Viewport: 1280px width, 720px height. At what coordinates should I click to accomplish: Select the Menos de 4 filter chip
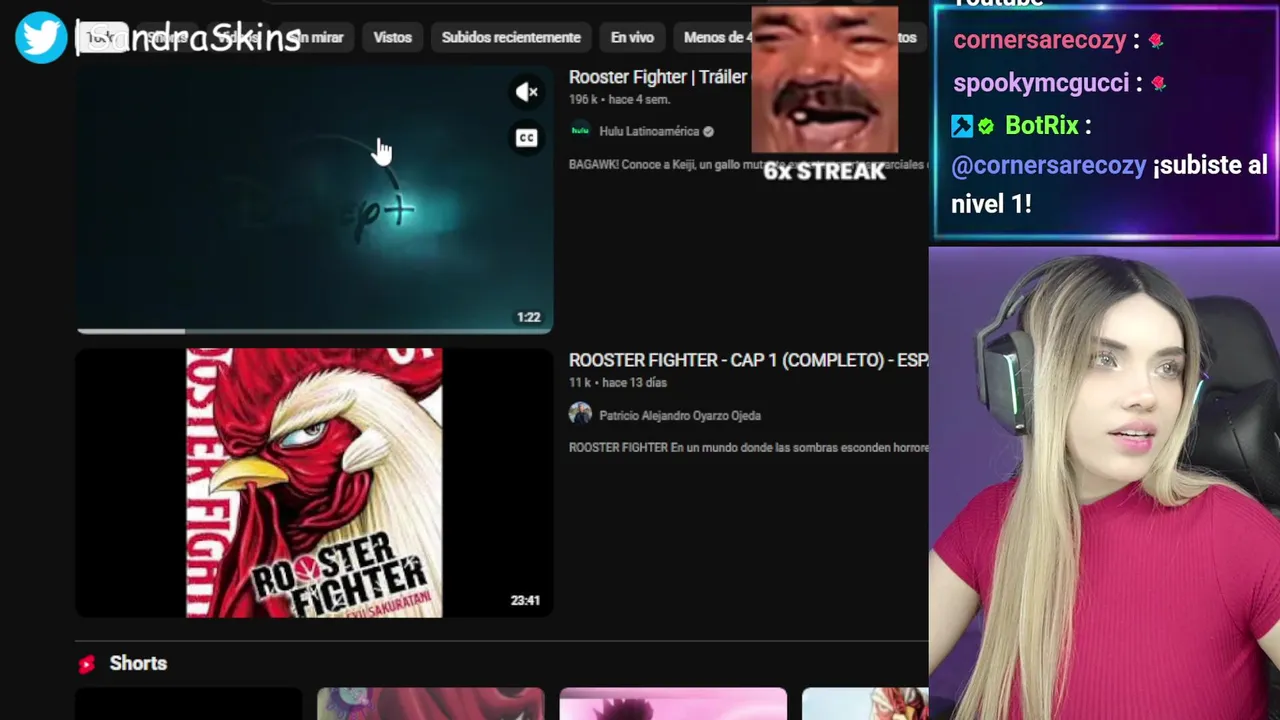point(713,37)
